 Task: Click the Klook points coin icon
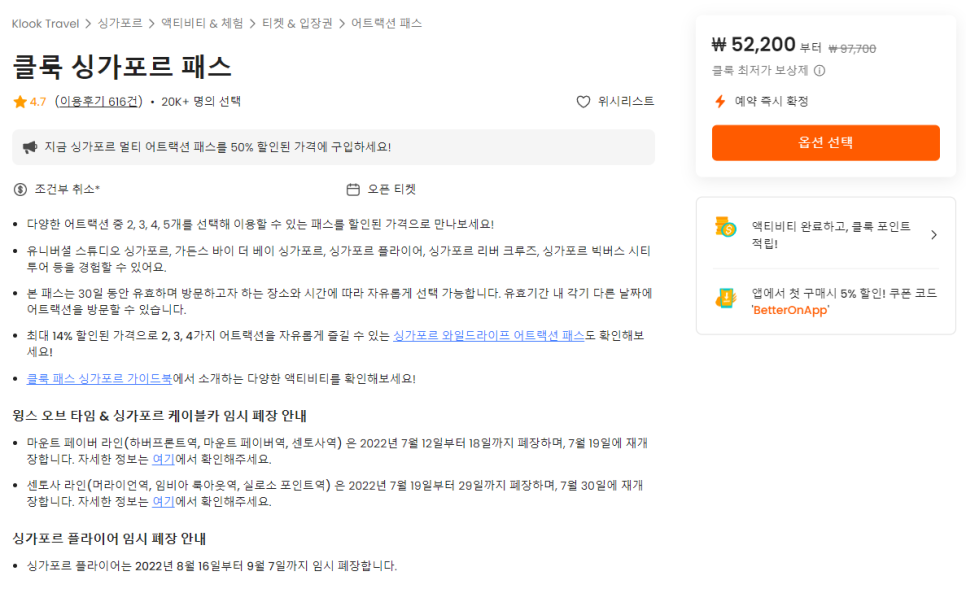726,227
